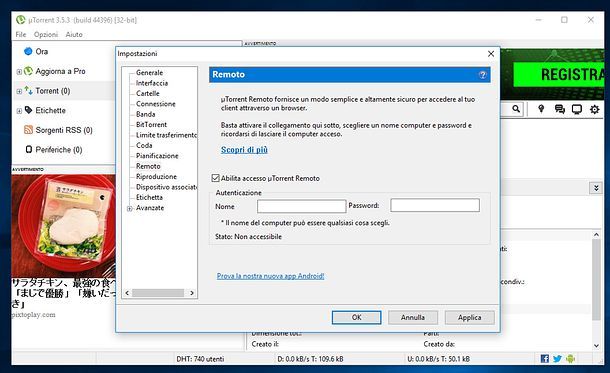This screenshot has width=610, height=373.
Task: Click the Sorgenti RSS (0) sidebar label
Action: pyautogui.click(x=64, y=130)
